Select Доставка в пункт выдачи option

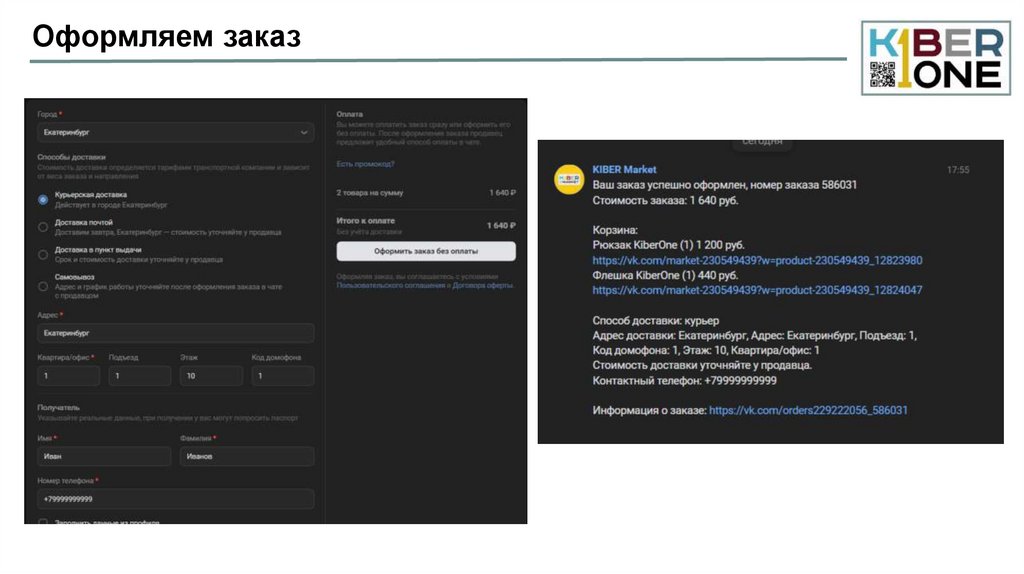[x=43, y=255]
